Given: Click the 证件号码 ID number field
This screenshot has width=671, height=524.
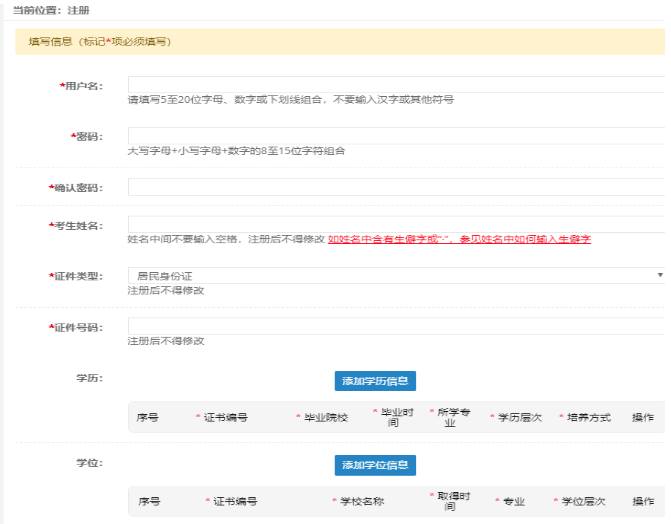Looking at the screenshot, I should coord(396,326).
